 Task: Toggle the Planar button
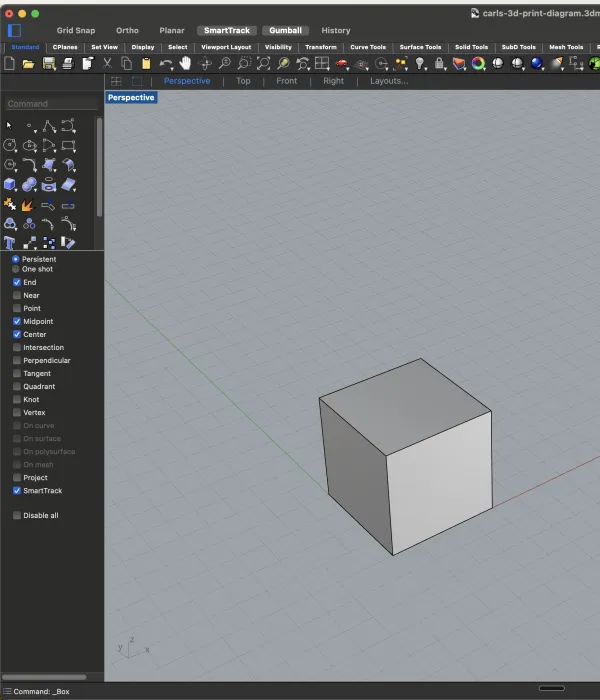(x=172, y=30)
